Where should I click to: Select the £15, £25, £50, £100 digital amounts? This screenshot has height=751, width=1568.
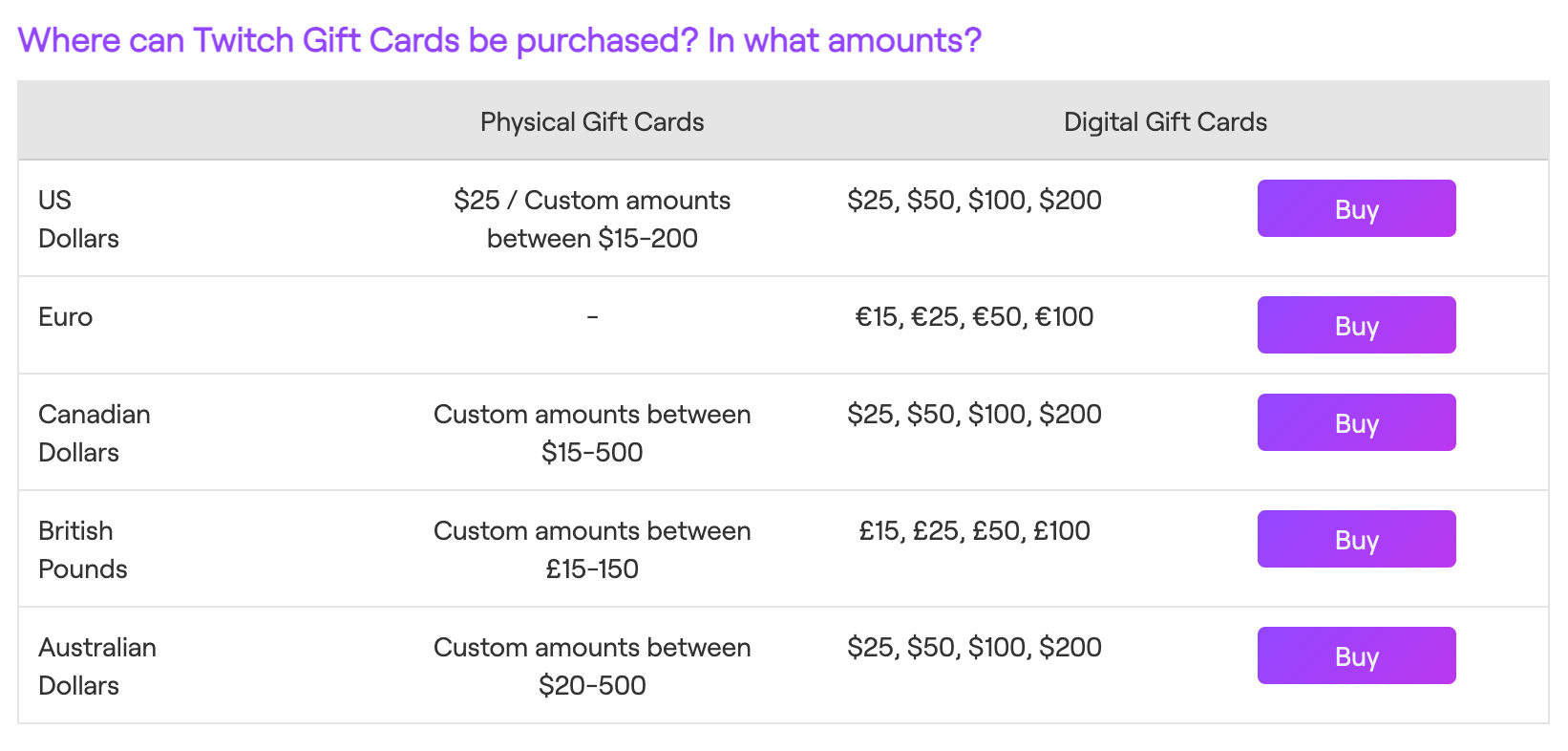pyautogui.click(x=973, y=530)
